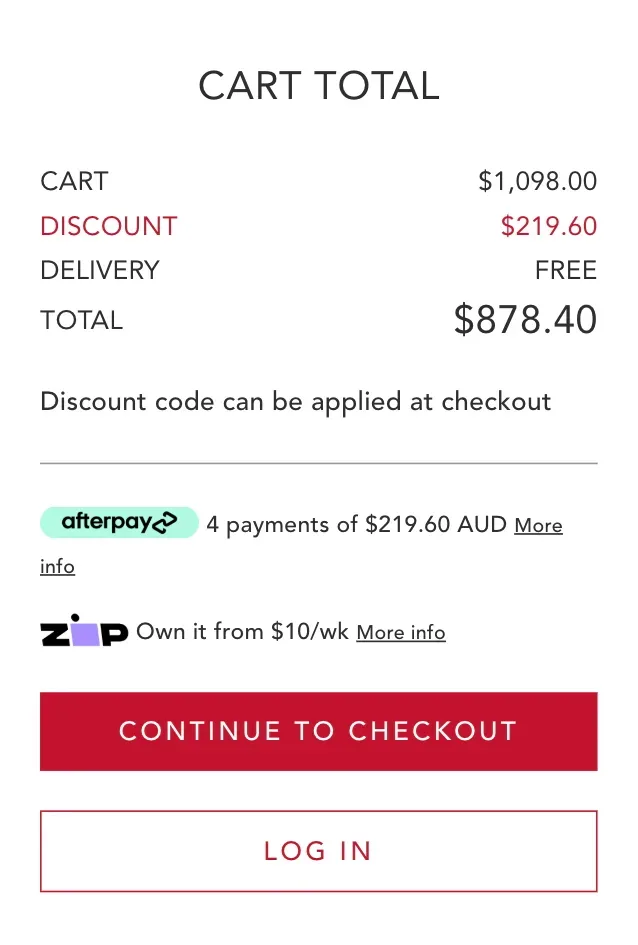Select the discount amount of $219.60

(548, 226)
